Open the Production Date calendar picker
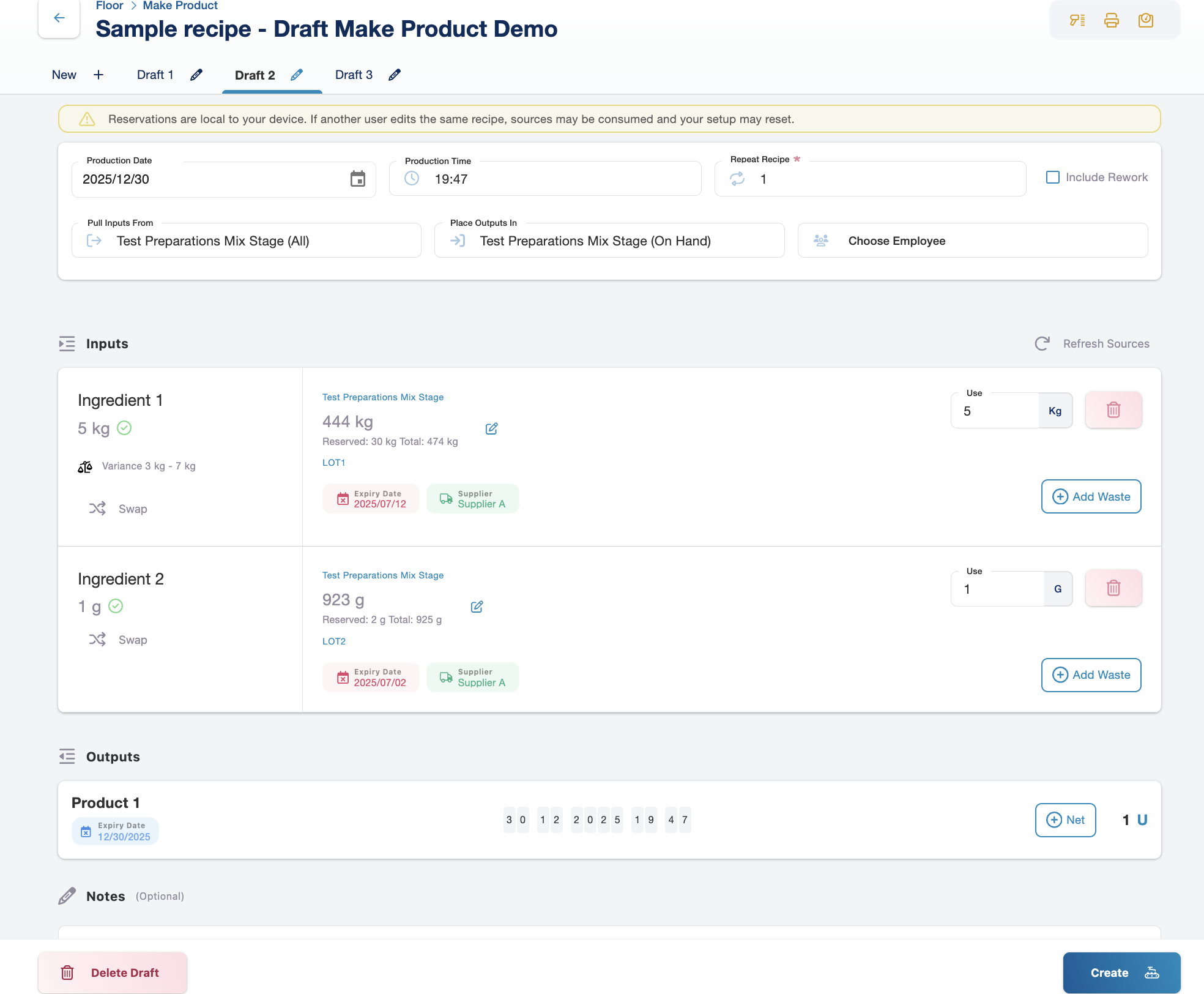 (x=357, y=179)
